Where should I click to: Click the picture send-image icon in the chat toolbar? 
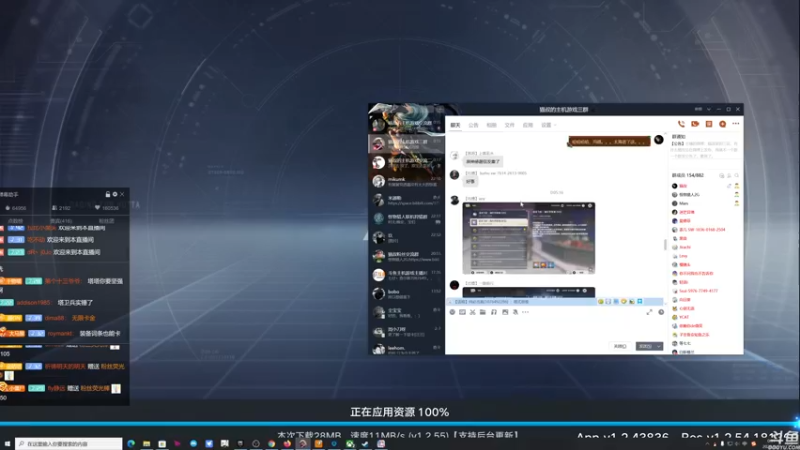505,312
